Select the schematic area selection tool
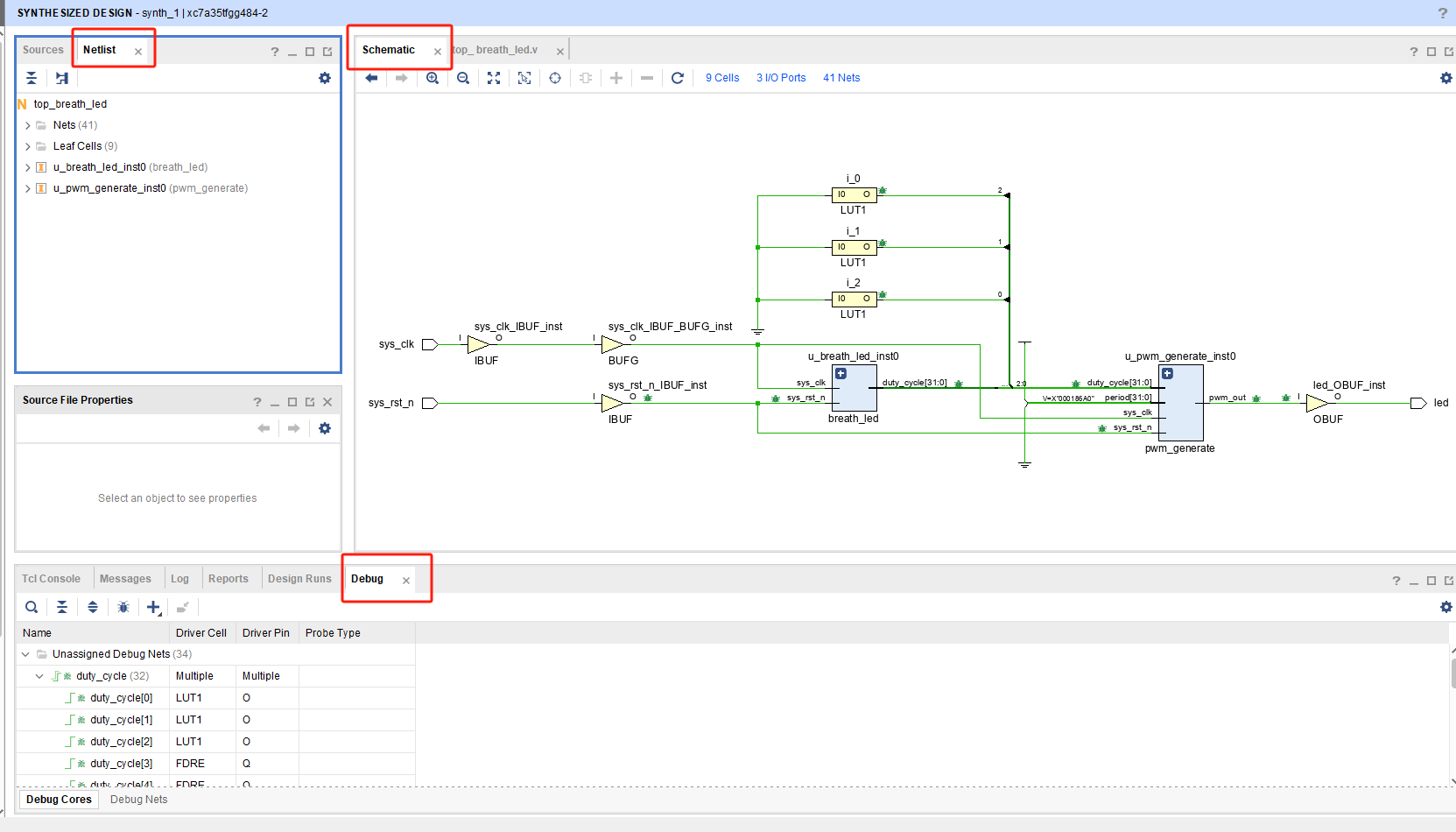The image size is (1456, 832). click(524, 78)
